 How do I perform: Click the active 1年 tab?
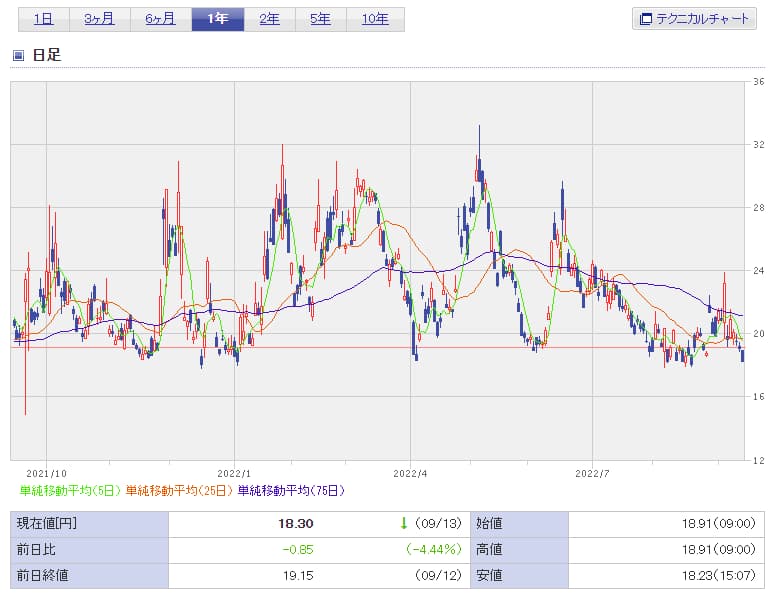coord(218,19)
